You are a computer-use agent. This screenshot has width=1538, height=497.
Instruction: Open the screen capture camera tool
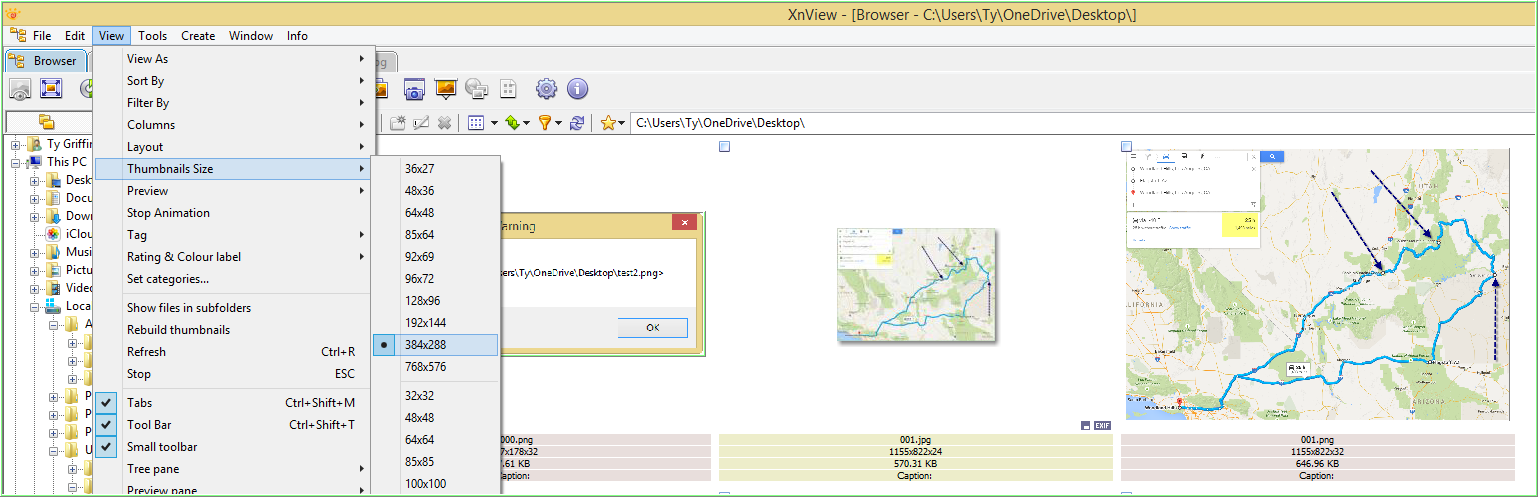click(x=414, y=89)
